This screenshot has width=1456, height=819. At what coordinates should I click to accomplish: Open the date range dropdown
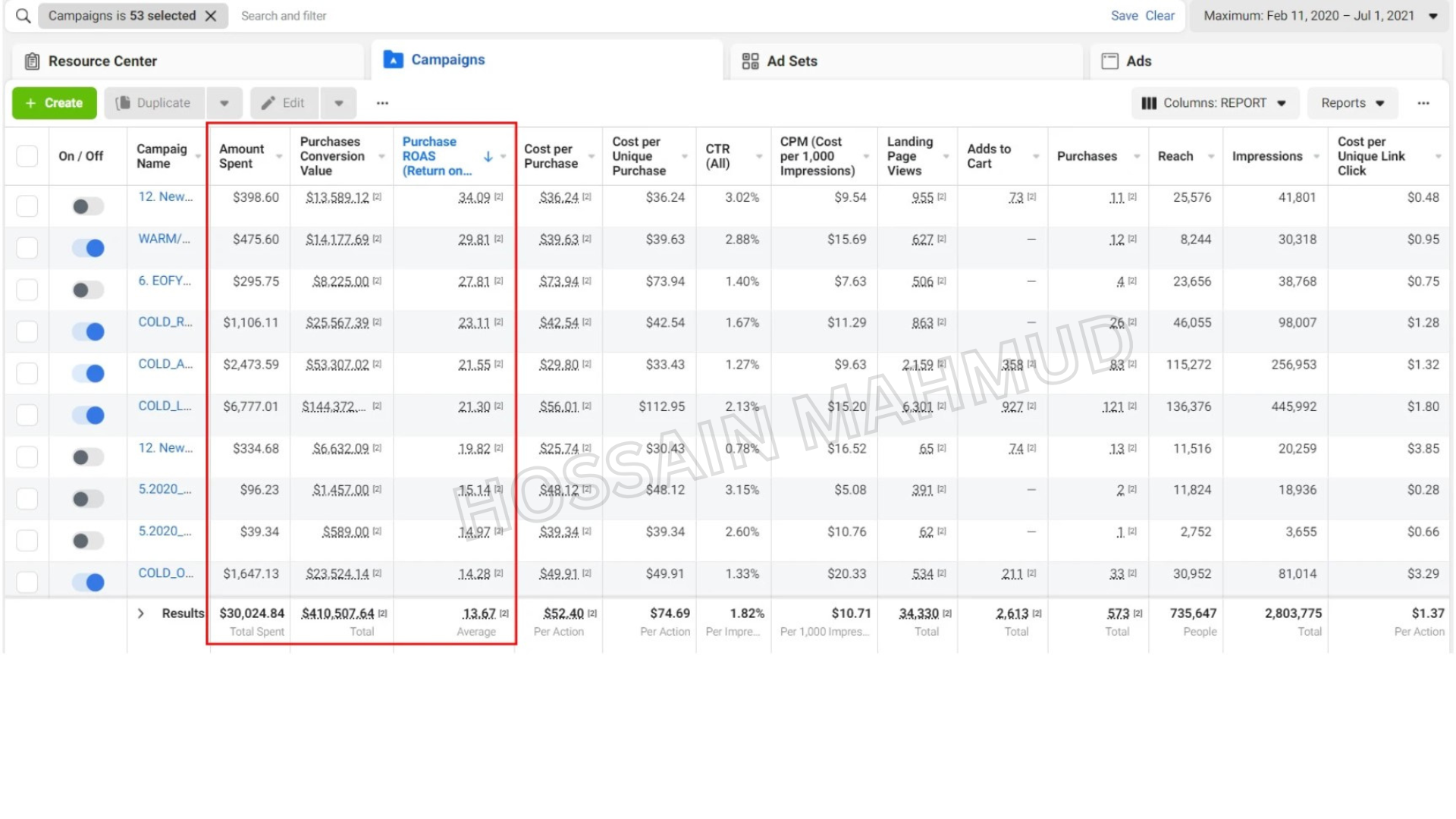click(x=1320, y=16)
